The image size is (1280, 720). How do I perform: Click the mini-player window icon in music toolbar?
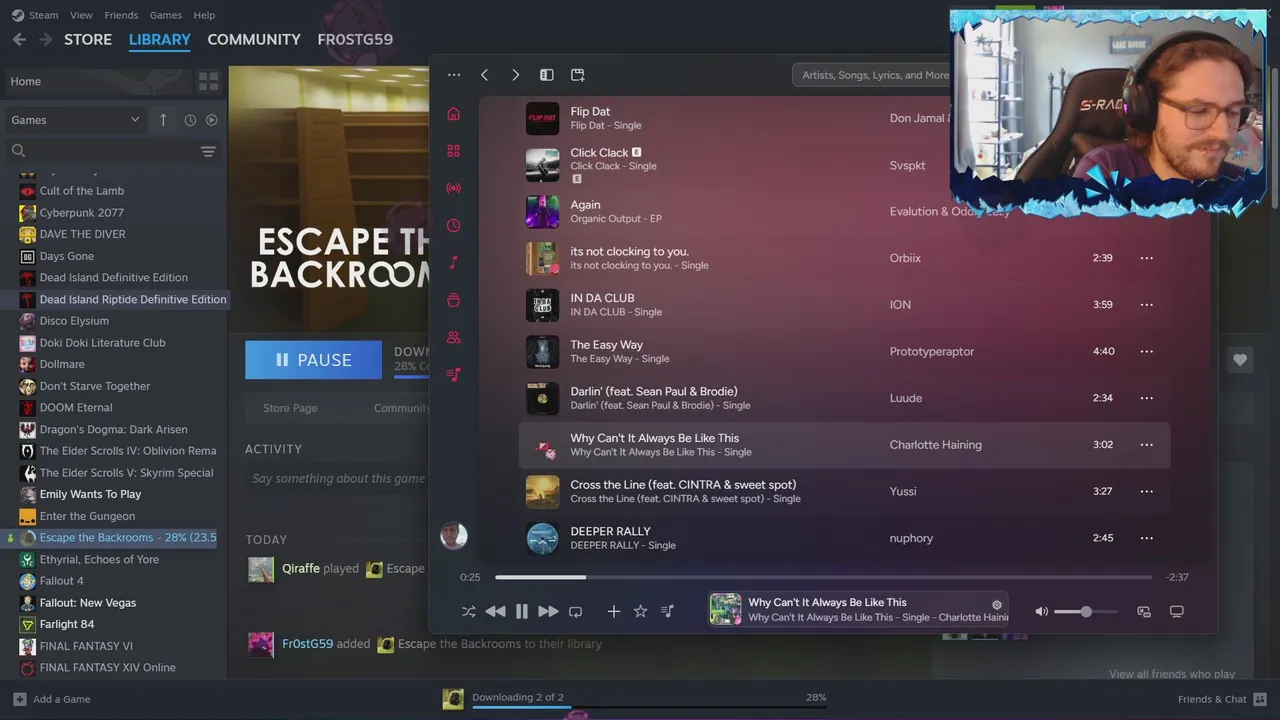click(x=577, y=75)
